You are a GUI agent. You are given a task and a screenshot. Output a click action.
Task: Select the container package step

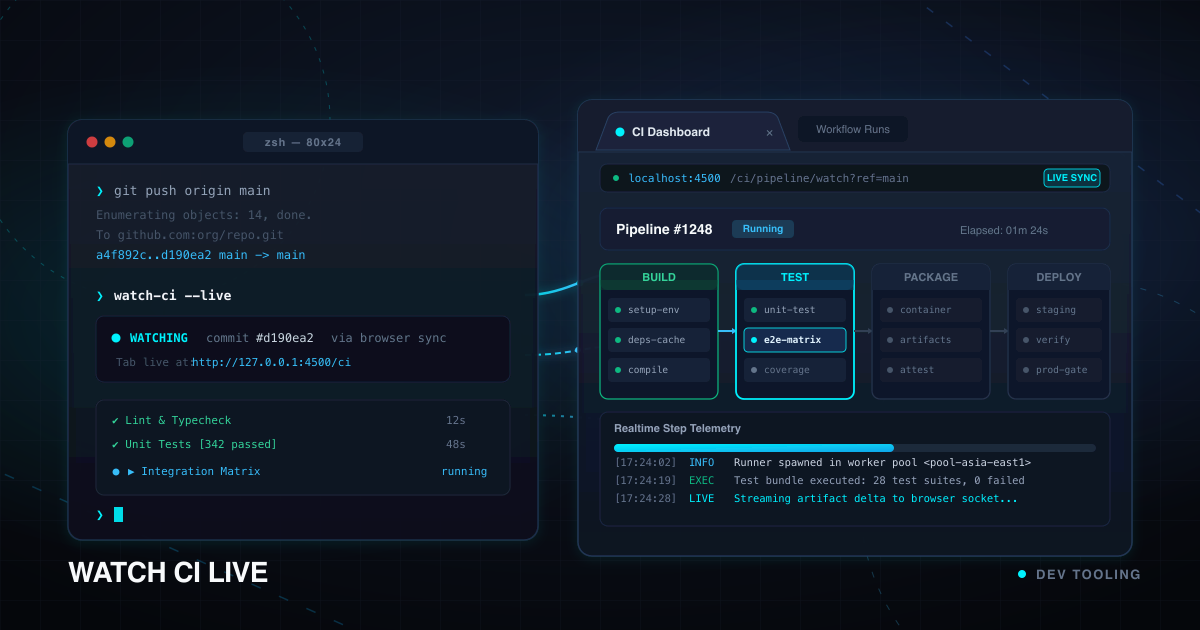931,310
